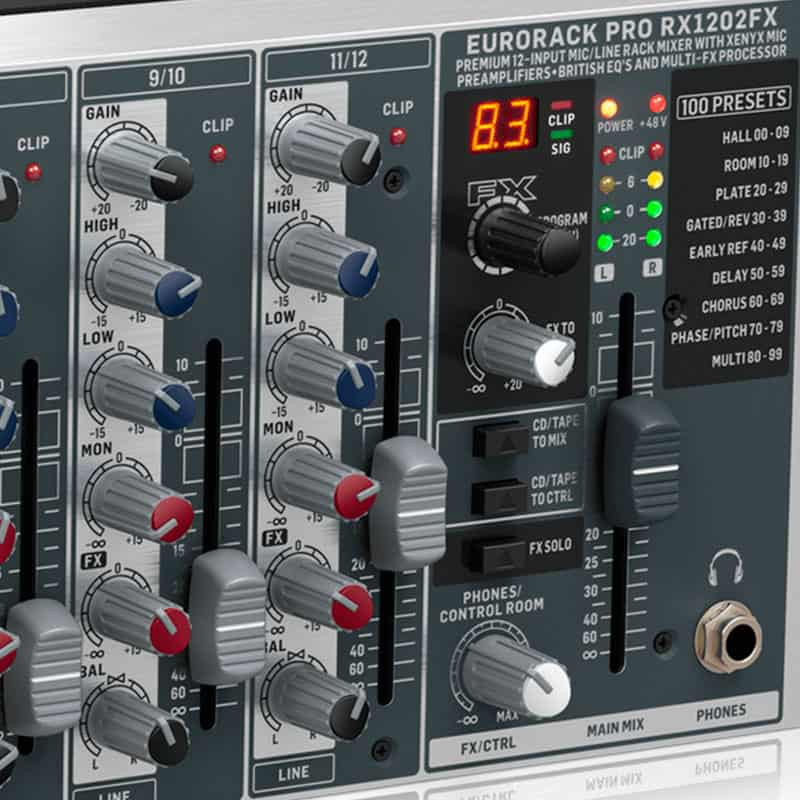The width and height of the screenshot is (800, 800).
Task: Click the screw beside channel 11/12 gain knob
Action: click(x=395, y=180)
